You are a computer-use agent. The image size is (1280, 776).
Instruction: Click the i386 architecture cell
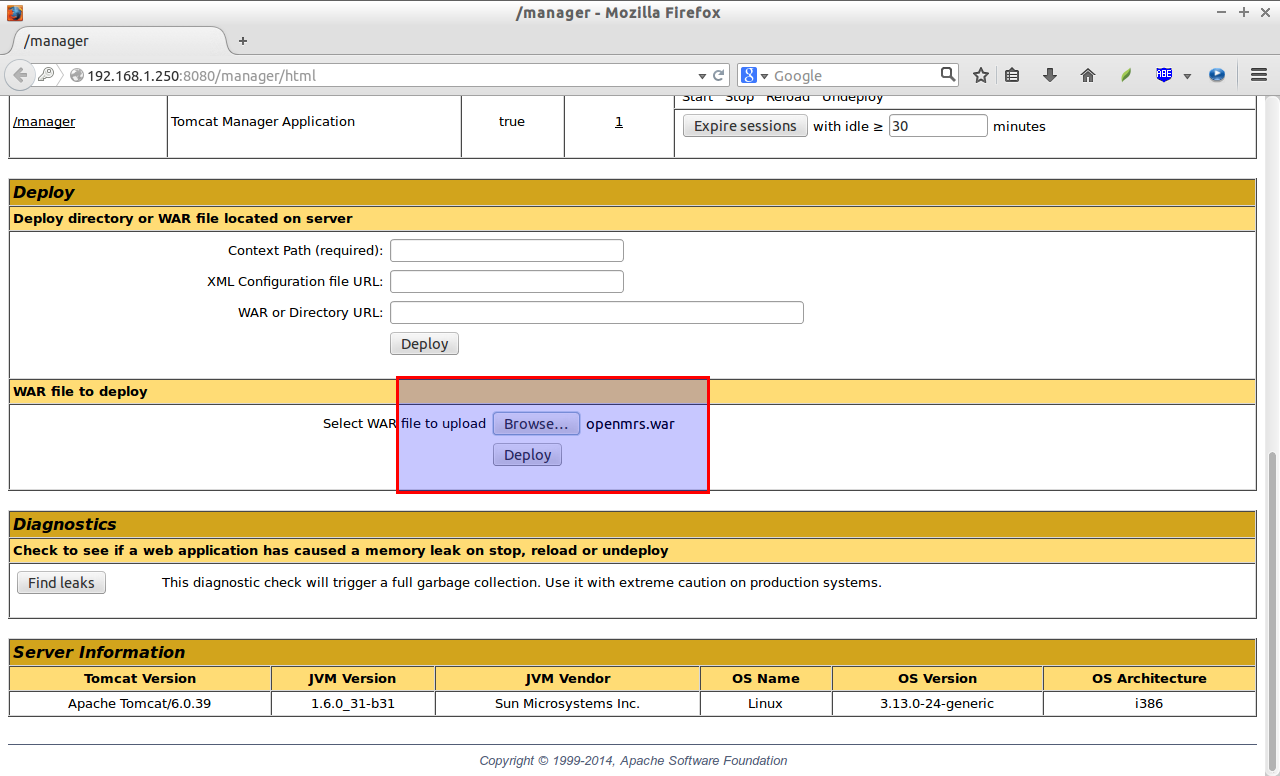point(1149,703)
